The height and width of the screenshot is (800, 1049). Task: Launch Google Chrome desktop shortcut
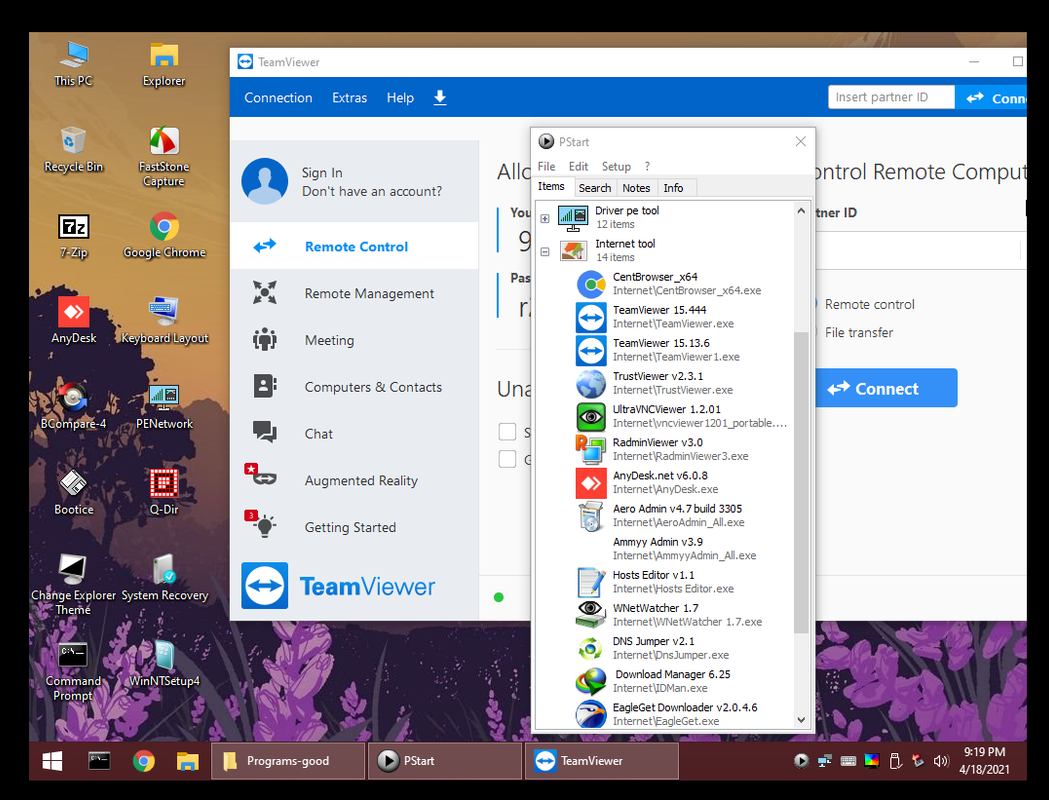click(x=164, y=235)
